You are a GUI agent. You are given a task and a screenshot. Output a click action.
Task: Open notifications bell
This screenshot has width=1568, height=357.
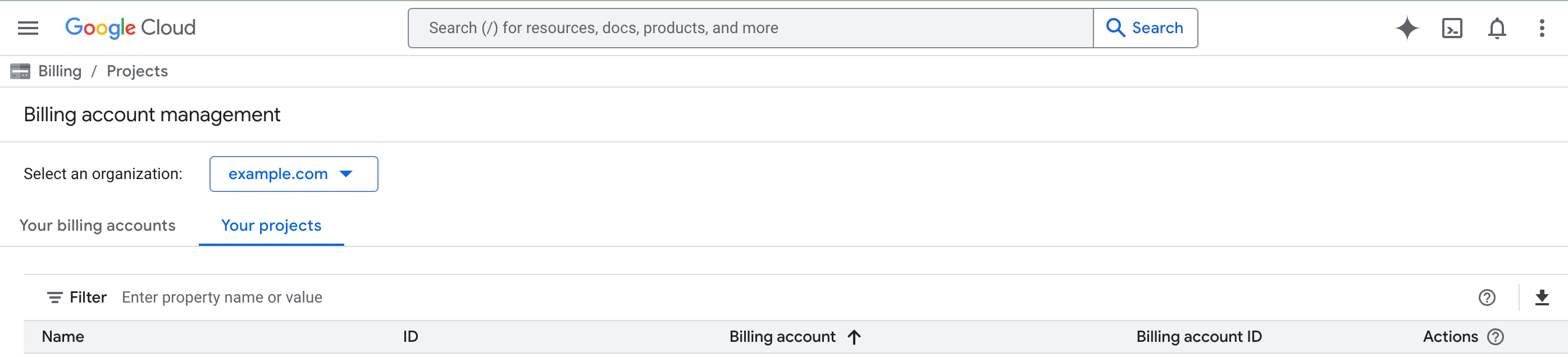(x=1497, y=28)
